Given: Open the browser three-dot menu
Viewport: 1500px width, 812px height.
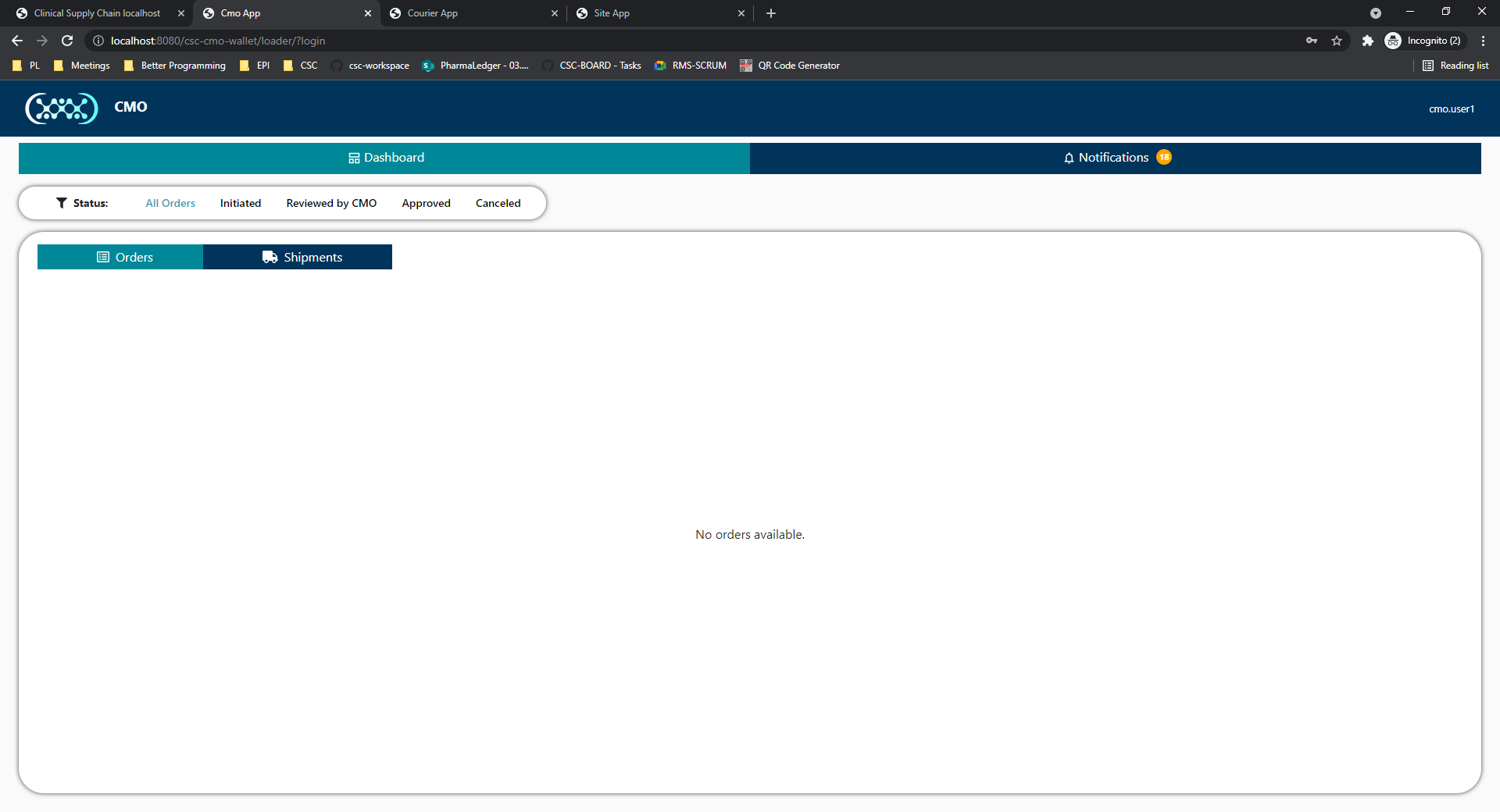Looking at the screenshot, I should 1483,41.
